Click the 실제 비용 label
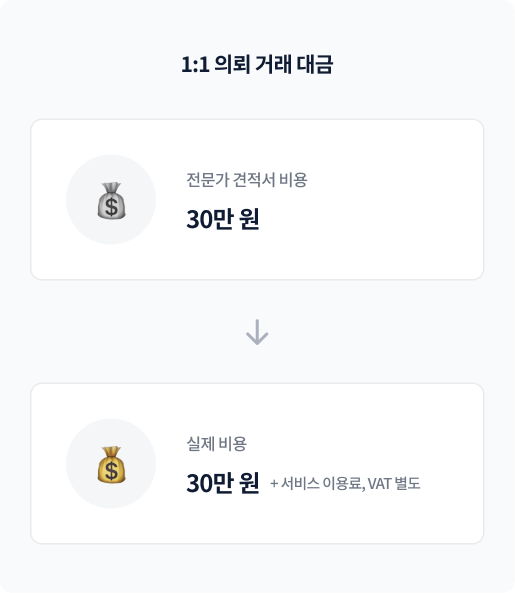Image resolution: width=515 pixels, height=593 pixels. [x=216, y=444]
